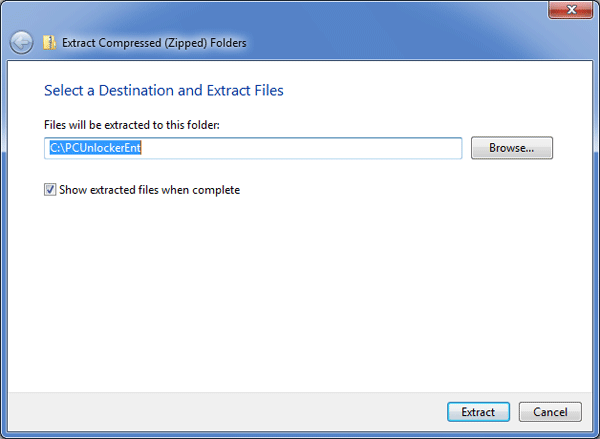The width and height of the screenshot is (600, 439).
Task: Click the 'Extract Compressed (Zipped) Folders' title text
Action: [x=154, y=43]
